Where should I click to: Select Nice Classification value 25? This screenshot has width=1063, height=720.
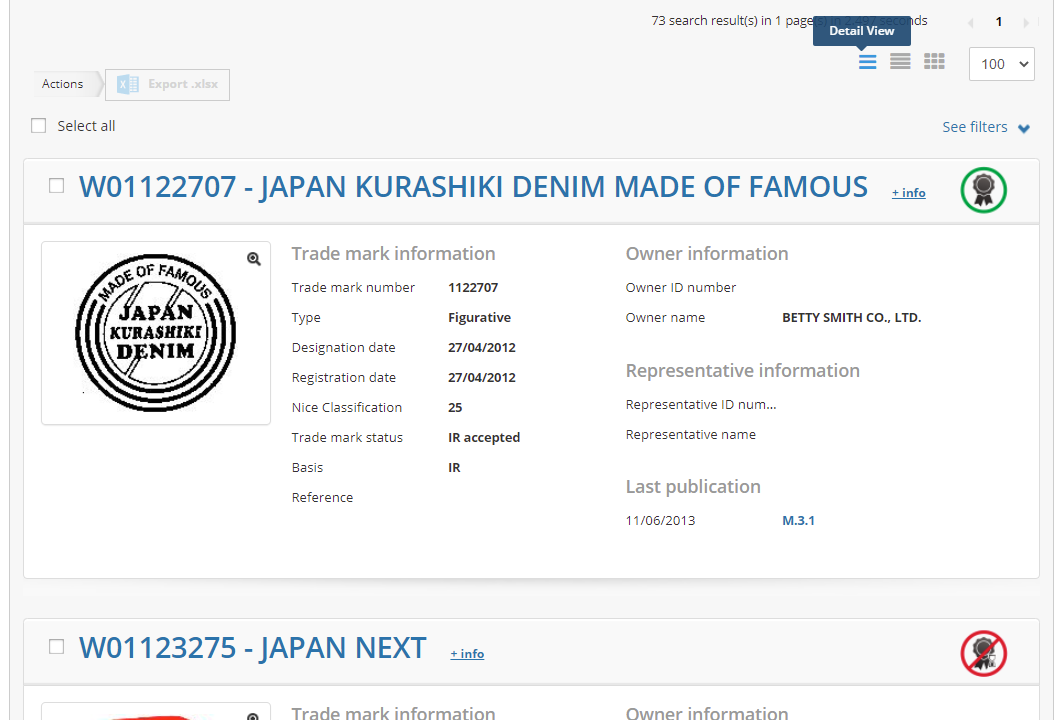[455, 407]
